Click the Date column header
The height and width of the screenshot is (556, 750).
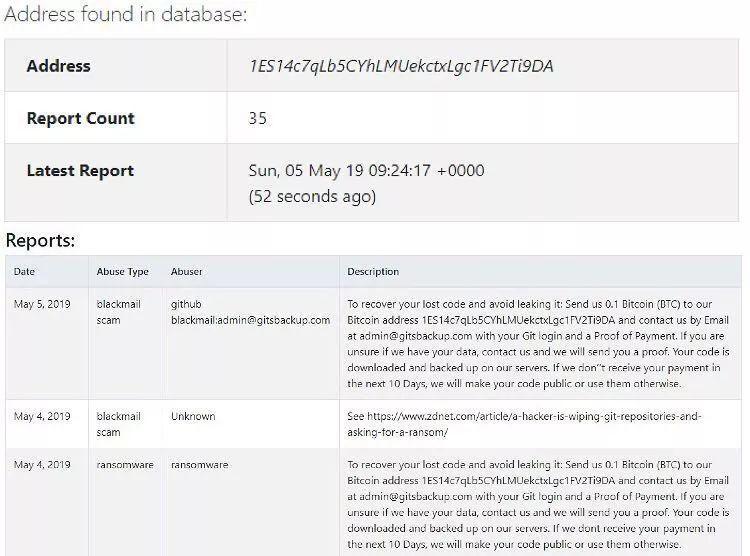coord(24,271)
